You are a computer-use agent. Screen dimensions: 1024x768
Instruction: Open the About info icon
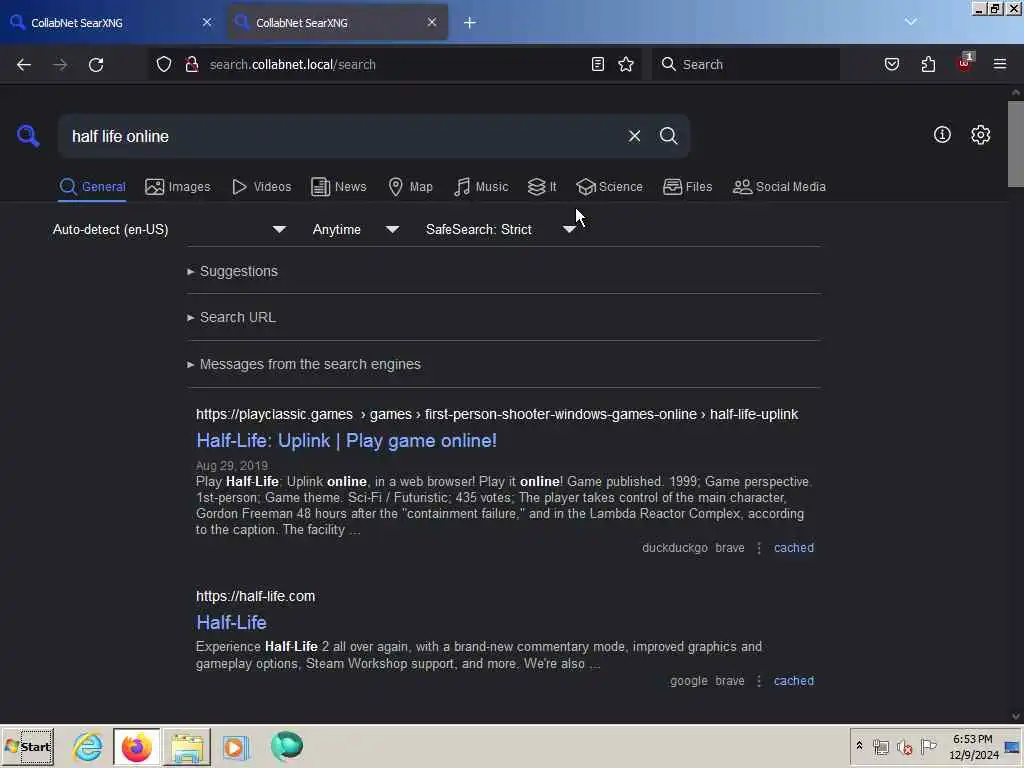[x=942, y=135]
